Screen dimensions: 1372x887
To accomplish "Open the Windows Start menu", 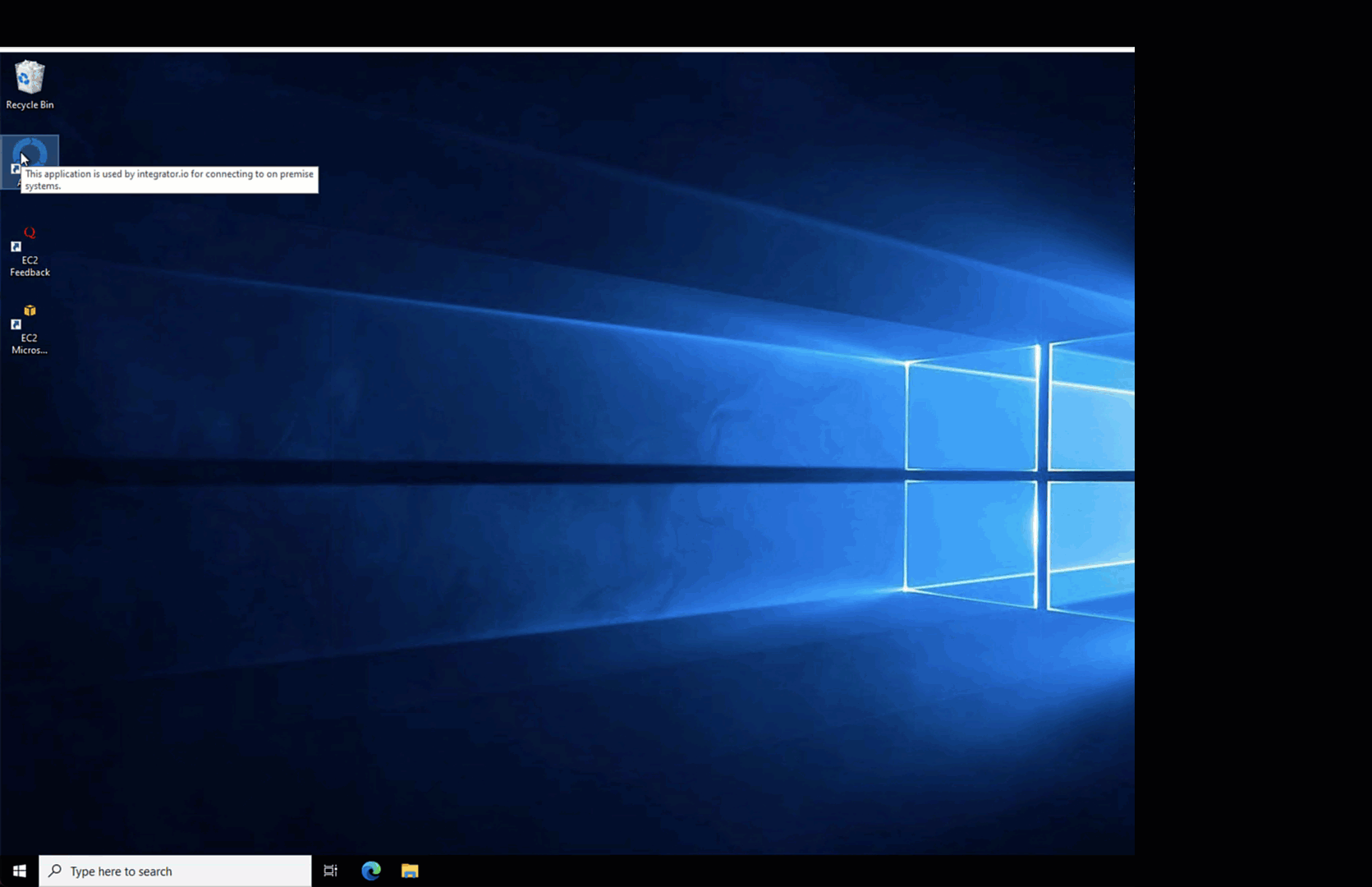I will click(x=19, y=871).
